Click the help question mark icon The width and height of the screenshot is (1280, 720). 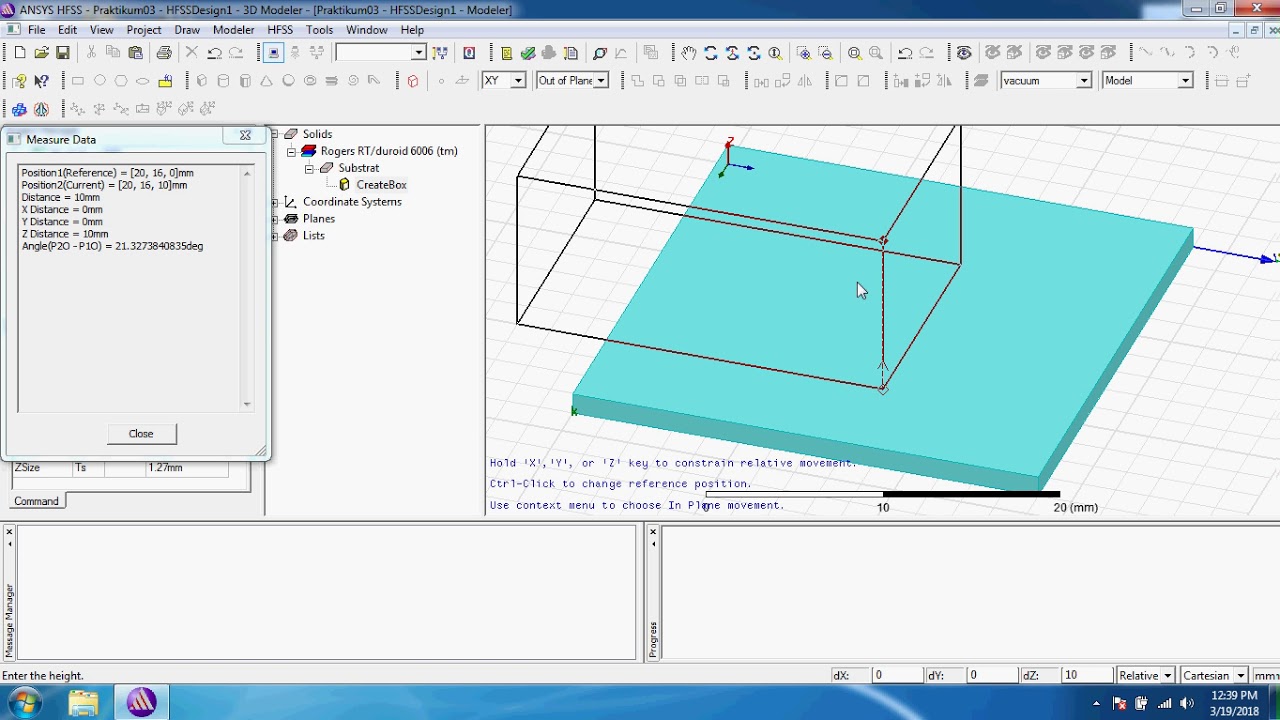[x=19, y=81]
